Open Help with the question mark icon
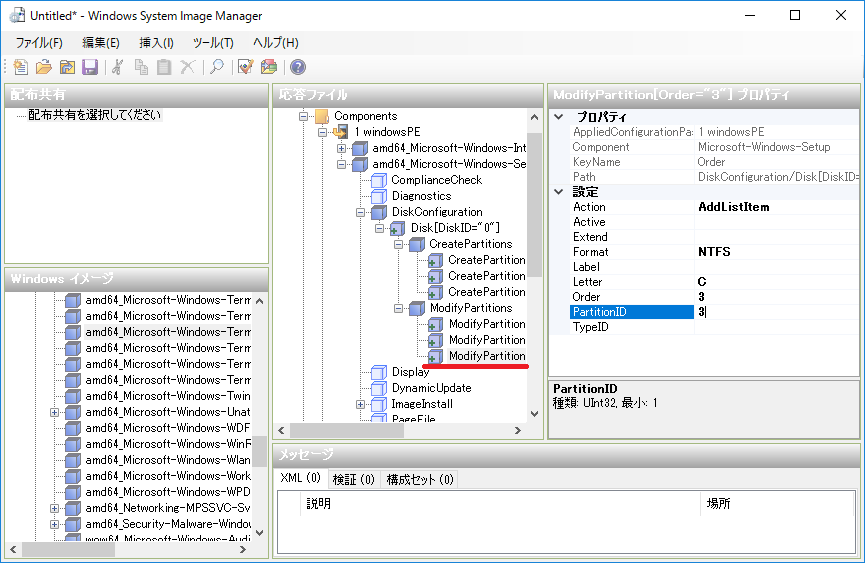The image size is (865, 563). tap(298, 67)
